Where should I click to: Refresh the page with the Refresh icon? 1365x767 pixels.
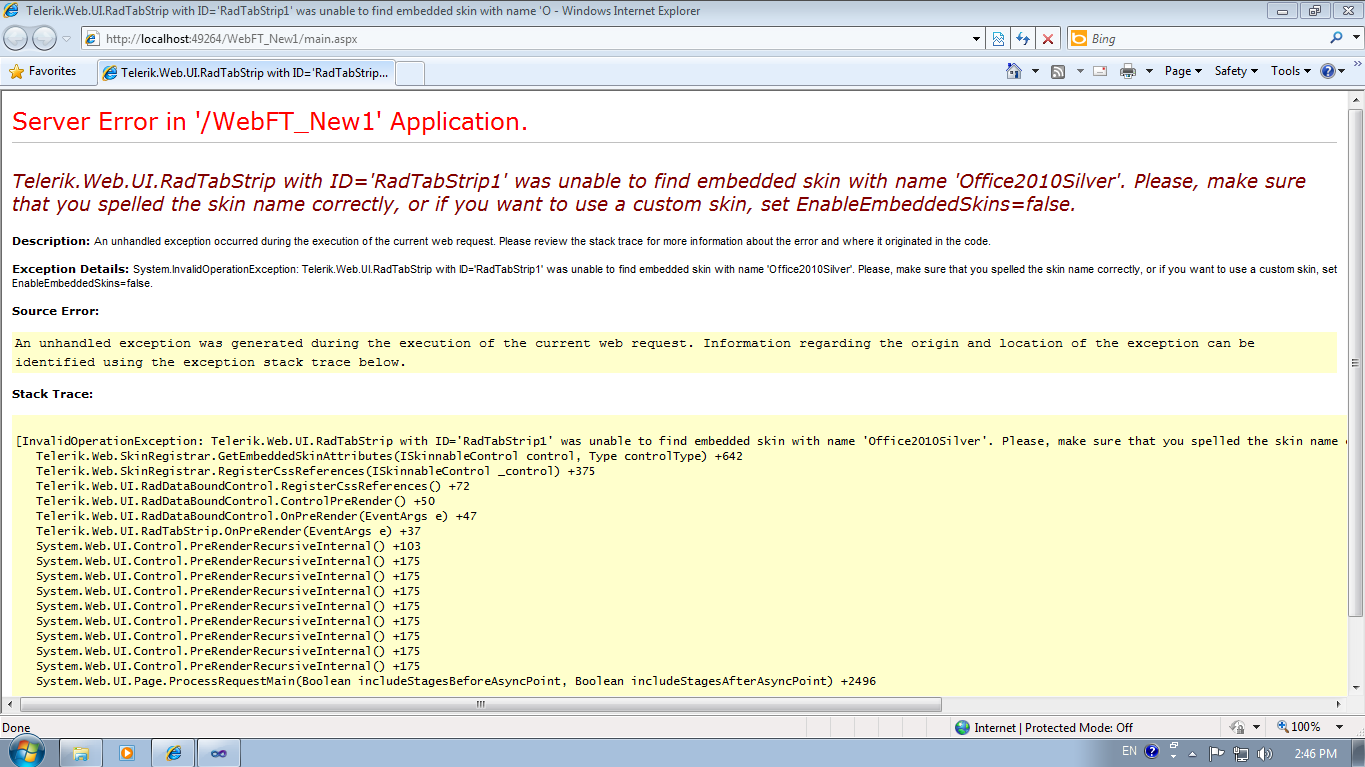click(x=1022, y=39)
